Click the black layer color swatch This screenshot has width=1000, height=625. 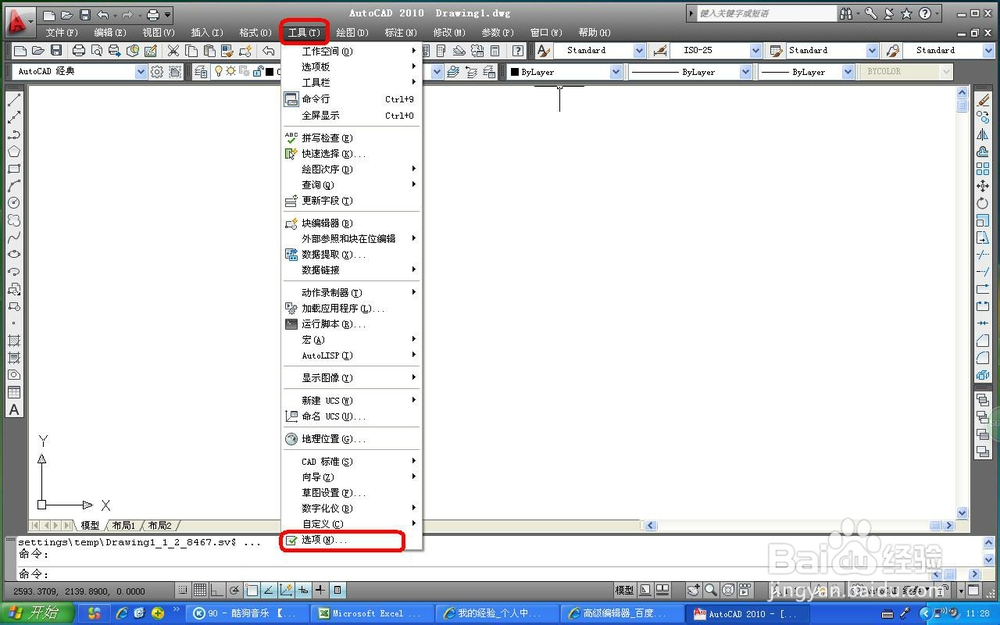point(269,72)
